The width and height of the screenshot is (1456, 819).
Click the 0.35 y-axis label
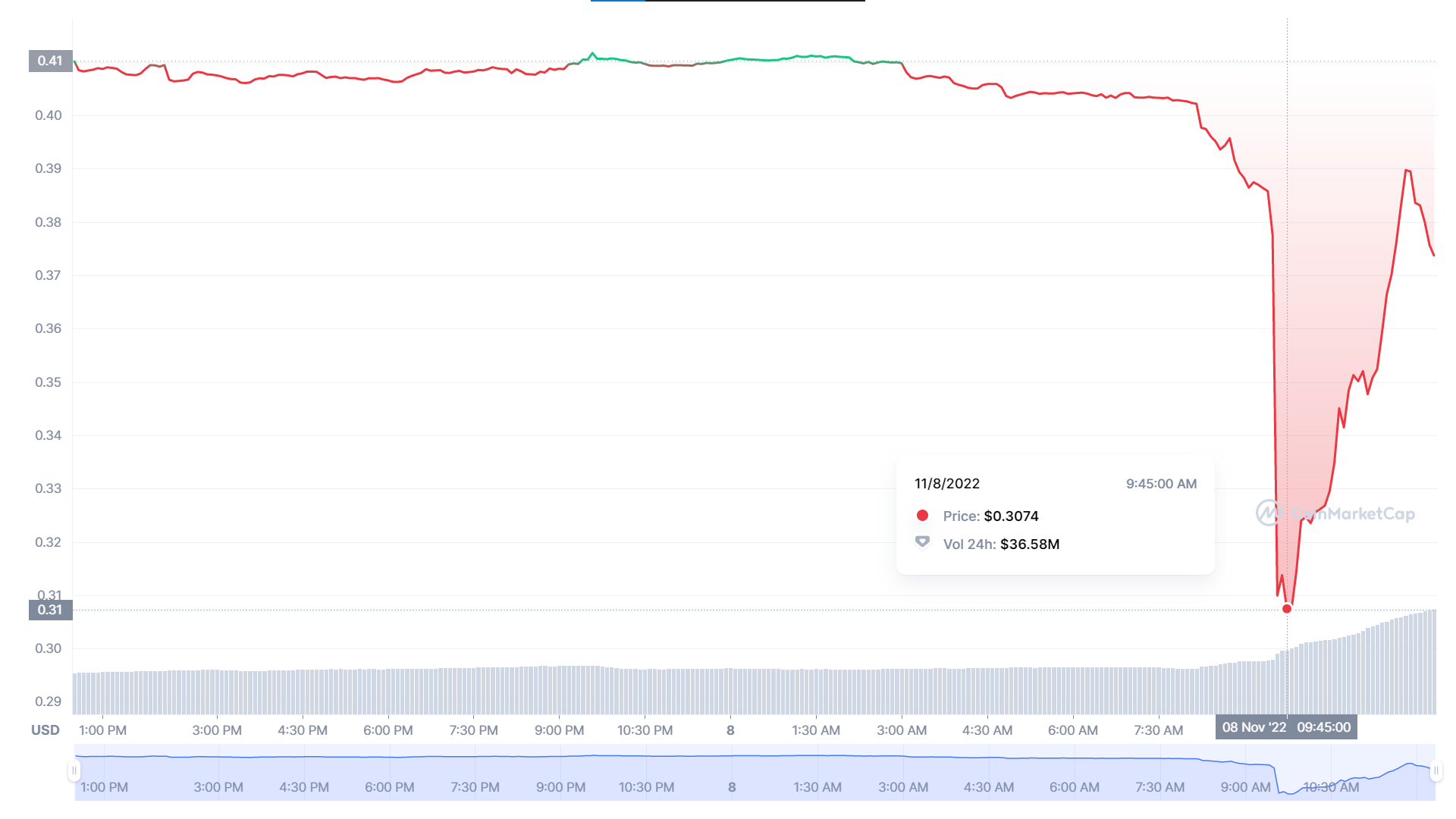pyautogui.click(x=49, y=382)
